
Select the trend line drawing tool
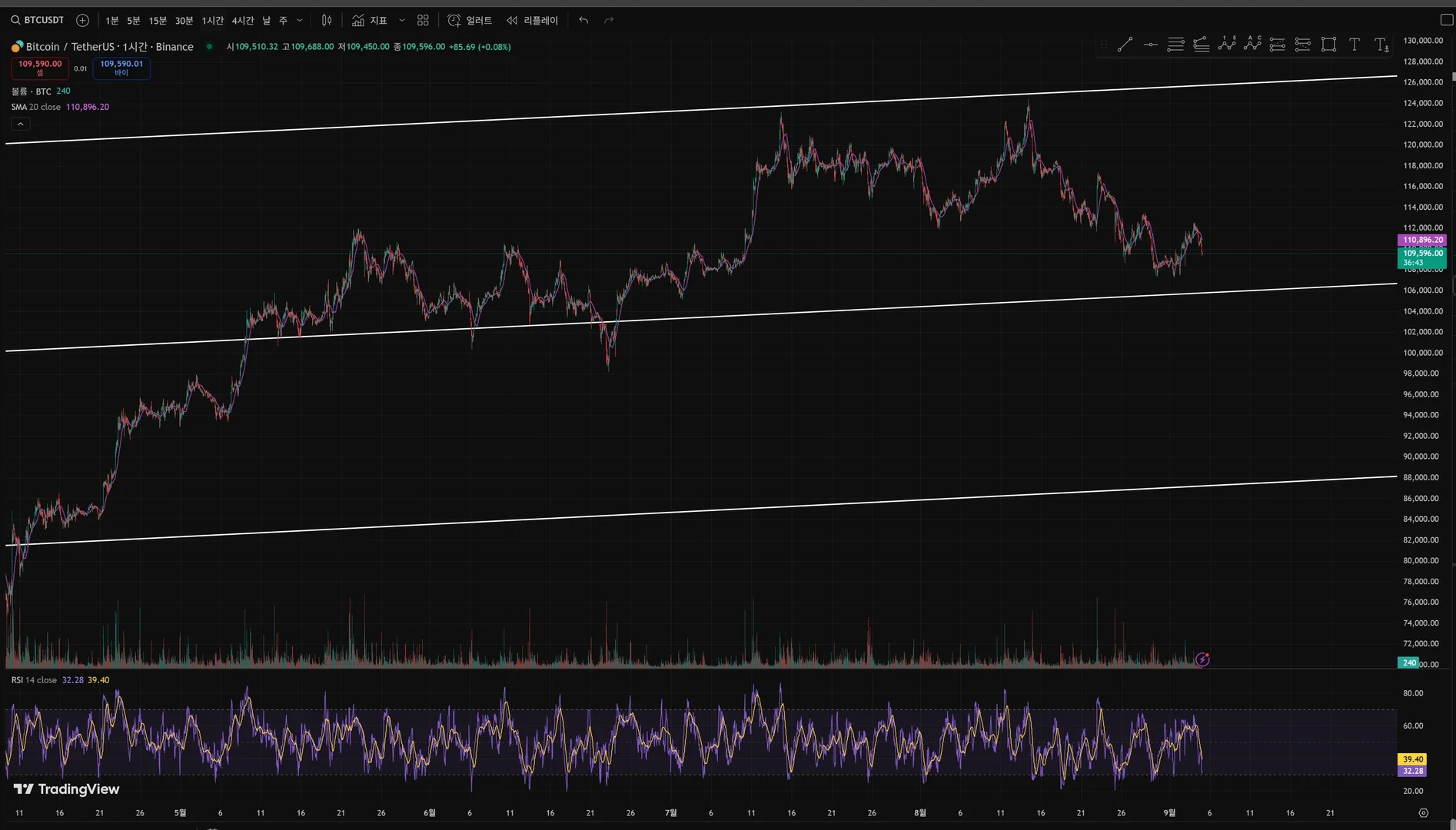[x=1125, y=45]
